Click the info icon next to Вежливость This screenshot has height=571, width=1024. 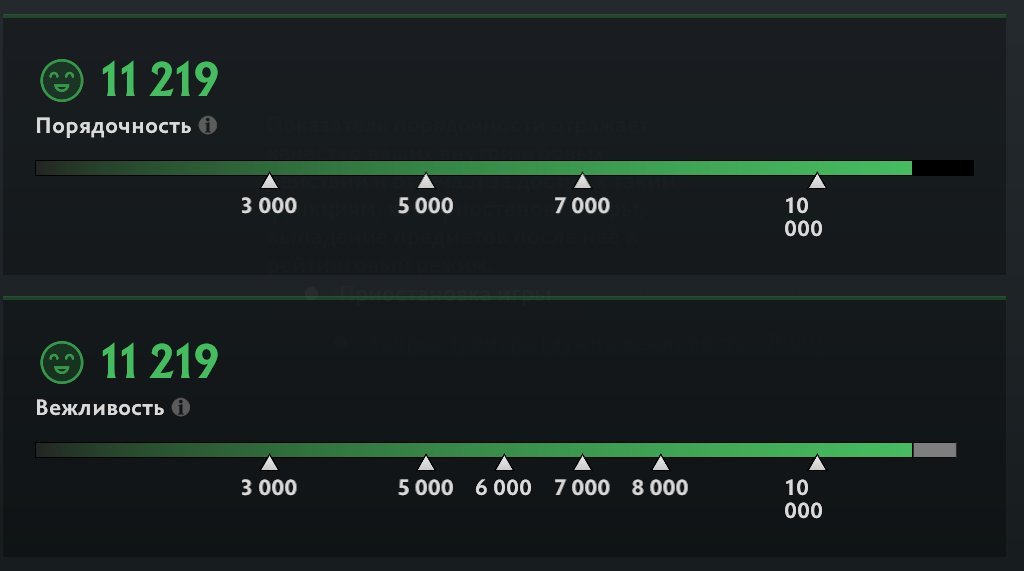point(181,408)
